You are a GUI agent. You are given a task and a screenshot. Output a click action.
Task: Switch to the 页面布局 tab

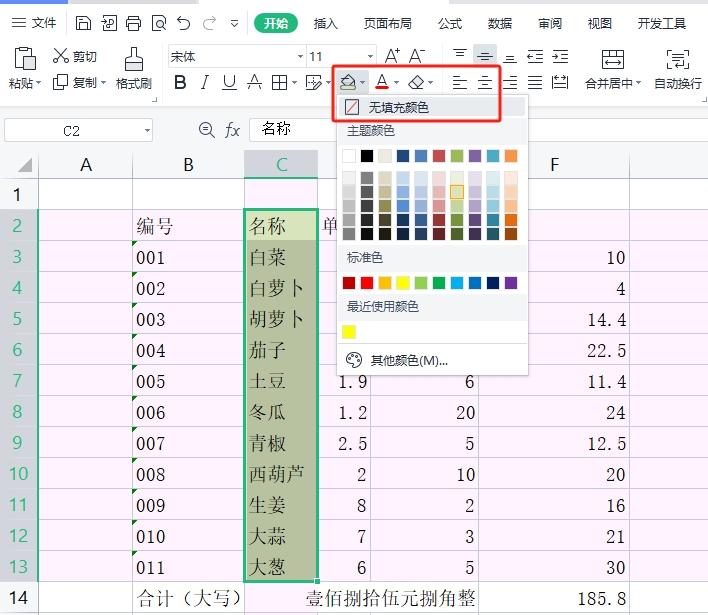pyautogui.click(x=387, y=23)
